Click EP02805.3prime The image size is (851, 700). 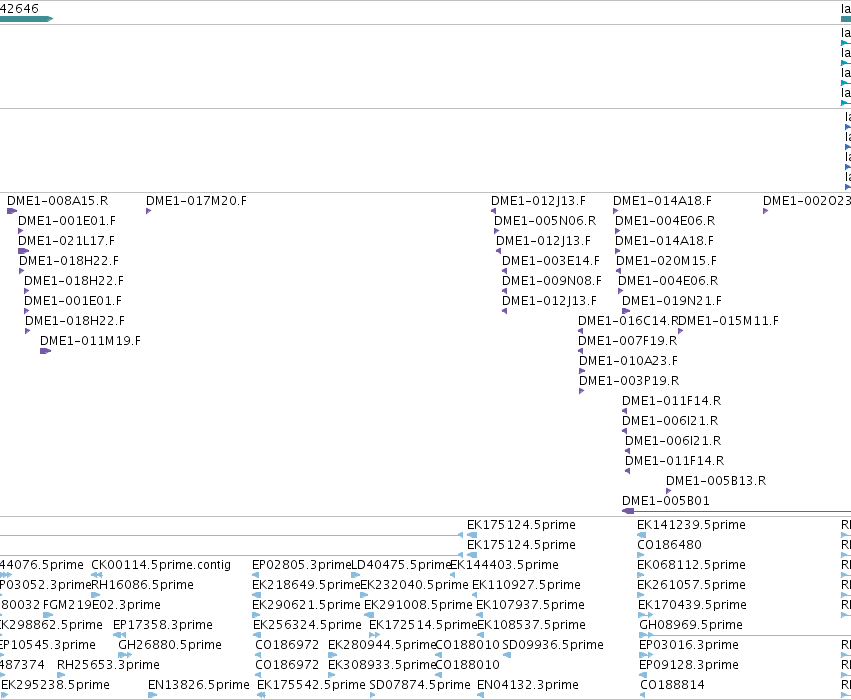[302, 565]
